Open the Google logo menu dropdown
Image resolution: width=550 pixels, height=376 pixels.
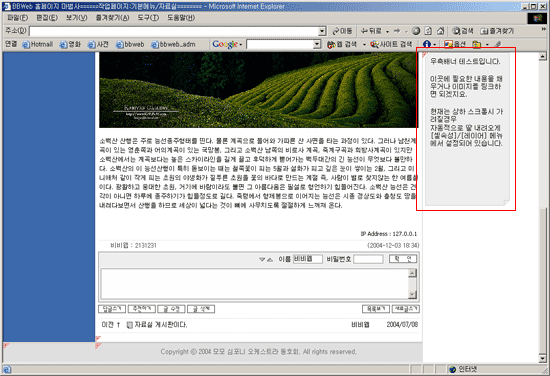(227, 45)
